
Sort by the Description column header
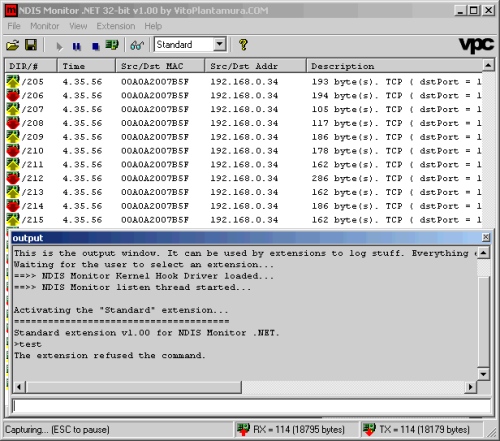point(394,66)
